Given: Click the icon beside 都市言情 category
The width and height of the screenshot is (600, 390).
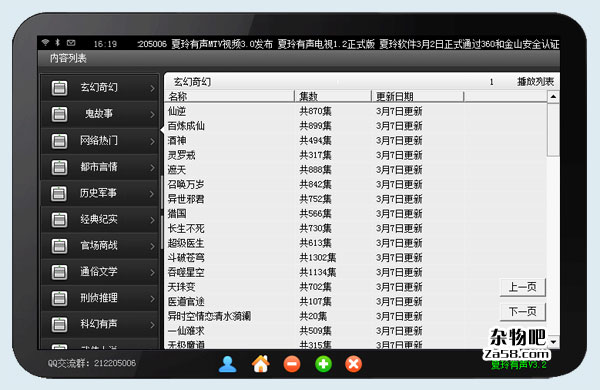Looking at the screenshot, I should point(59,167).
